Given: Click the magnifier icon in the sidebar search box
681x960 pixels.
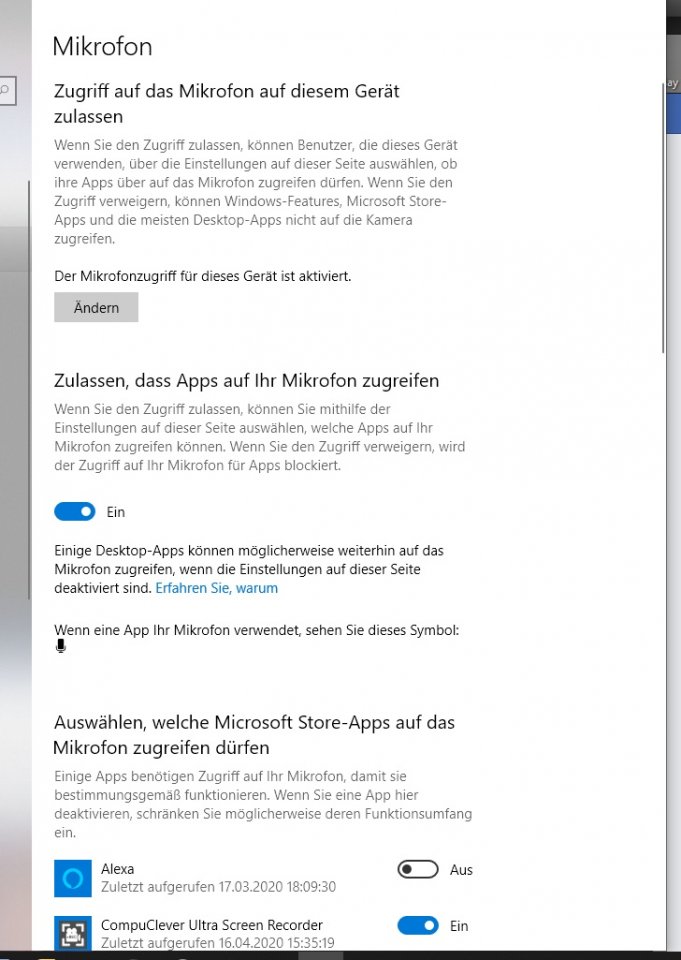Looking at the screenshot, I should click(x=5, y=91).
